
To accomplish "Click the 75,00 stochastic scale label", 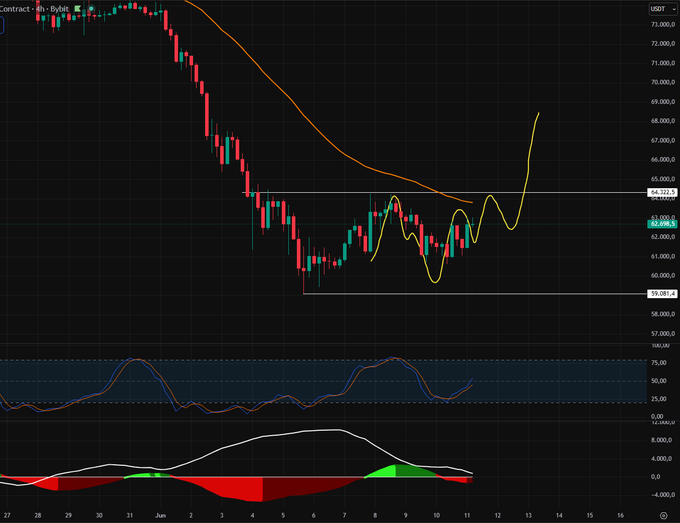I will pos(659,363).
